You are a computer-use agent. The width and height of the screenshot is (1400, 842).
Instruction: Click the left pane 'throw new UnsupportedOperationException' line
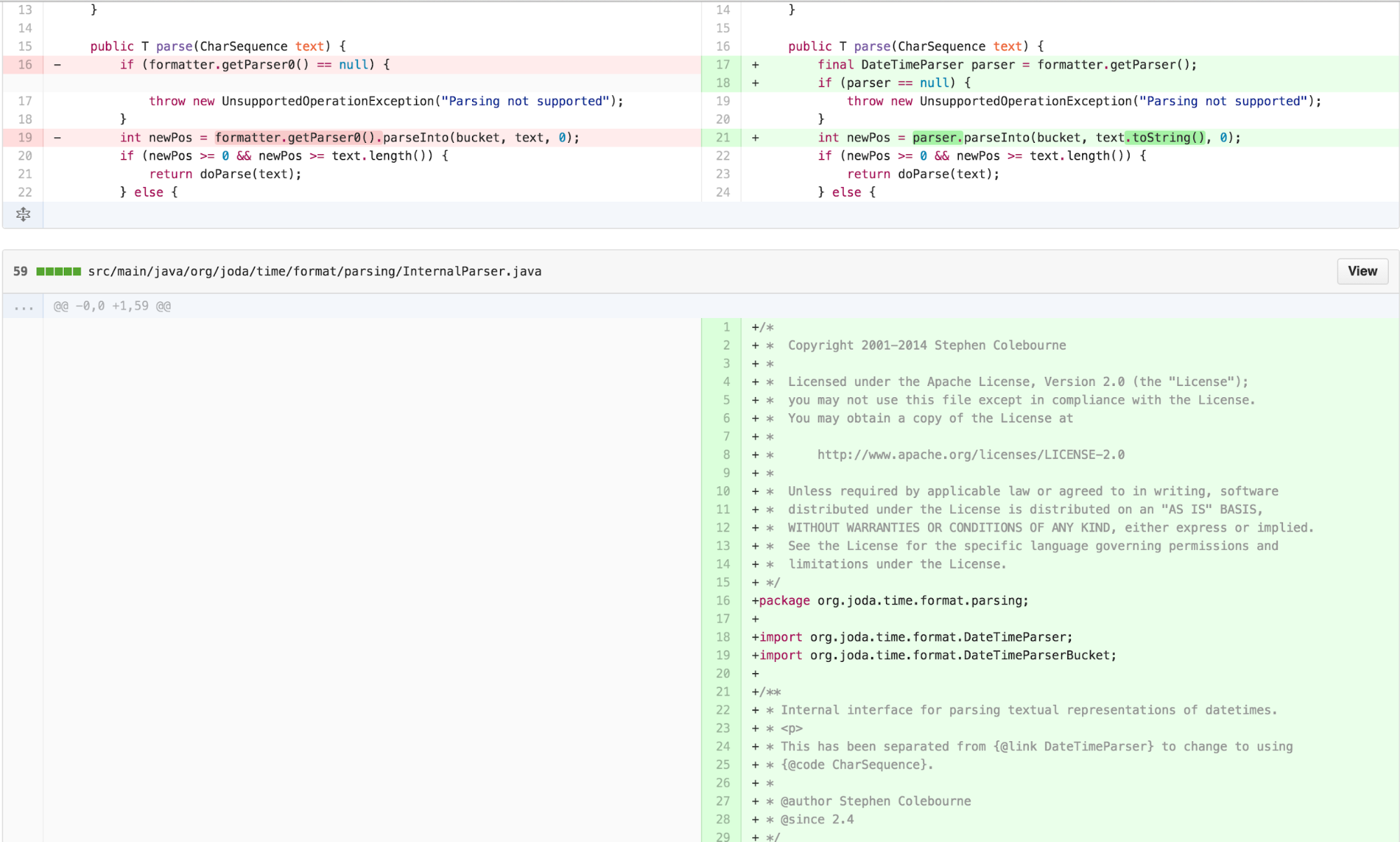click(386, 101)
